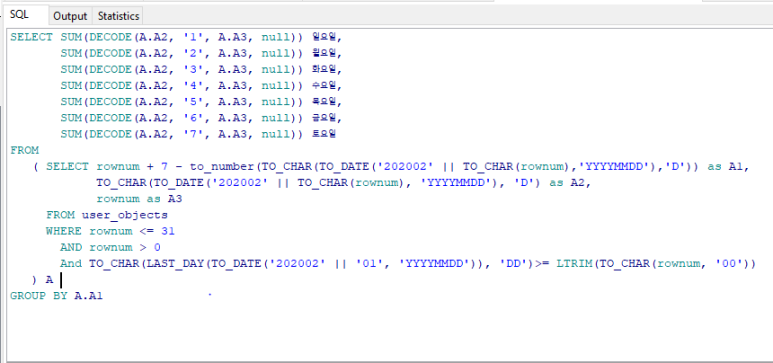The width and height of the screenshot is (773, 363).
Task: Click the ') A' subquery alias line
Action: [x=42, y=280]
